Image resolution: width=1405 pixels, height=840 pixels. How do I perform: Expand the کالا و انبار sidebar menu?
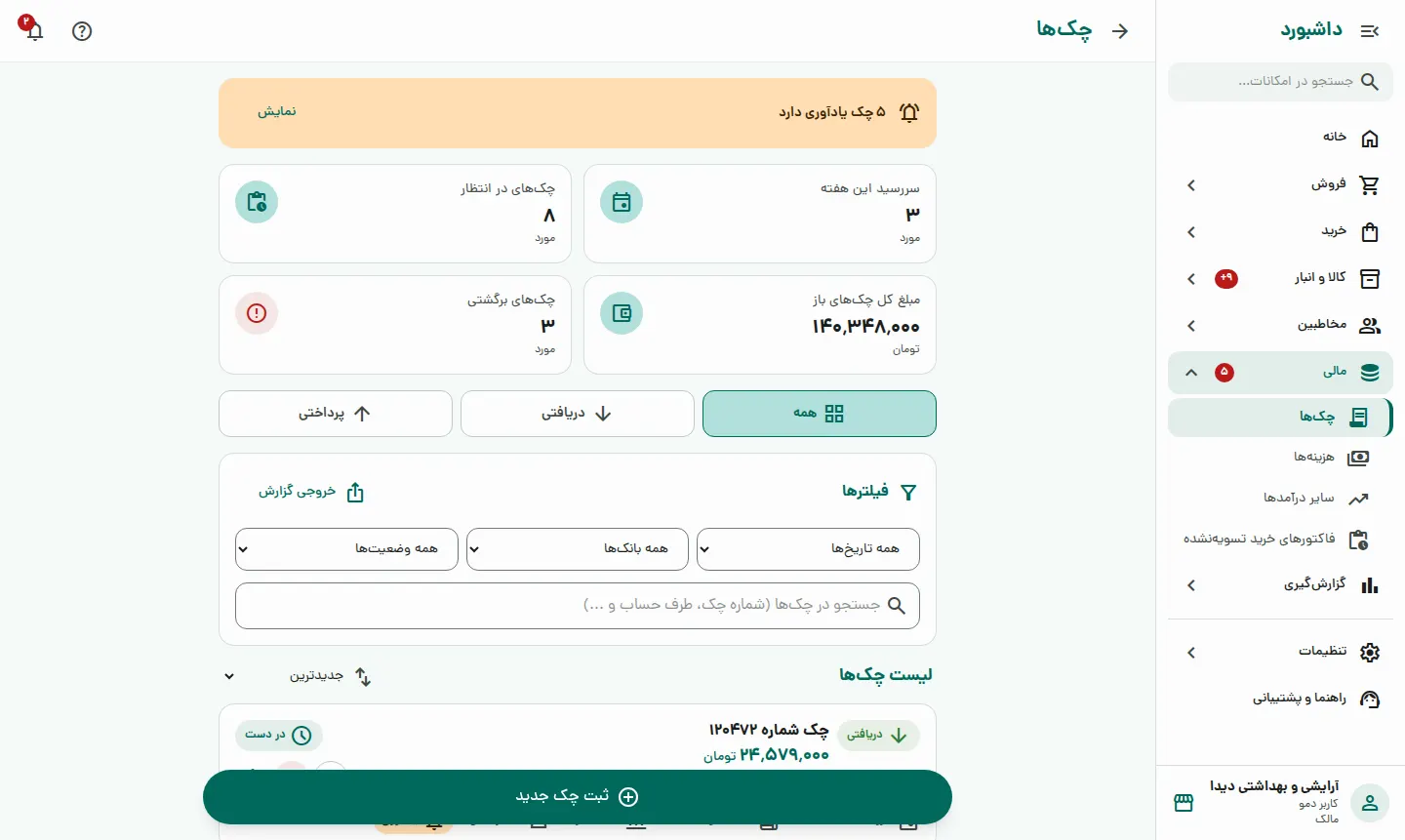(1280, 279)
